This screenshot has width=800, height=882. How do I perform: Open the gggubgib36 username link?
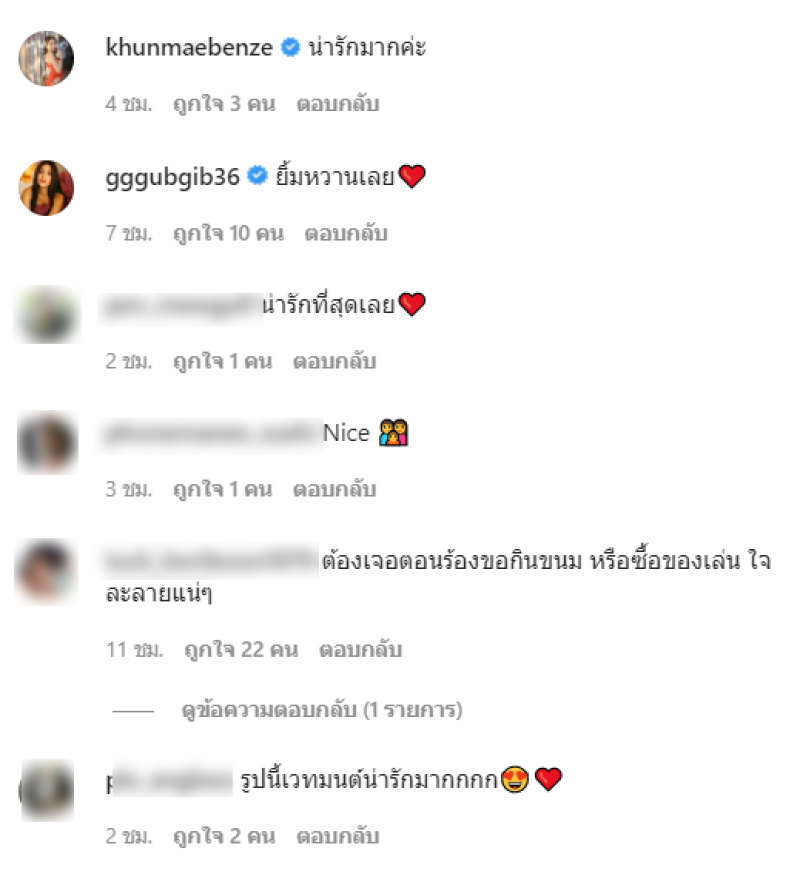pos(173,177)
